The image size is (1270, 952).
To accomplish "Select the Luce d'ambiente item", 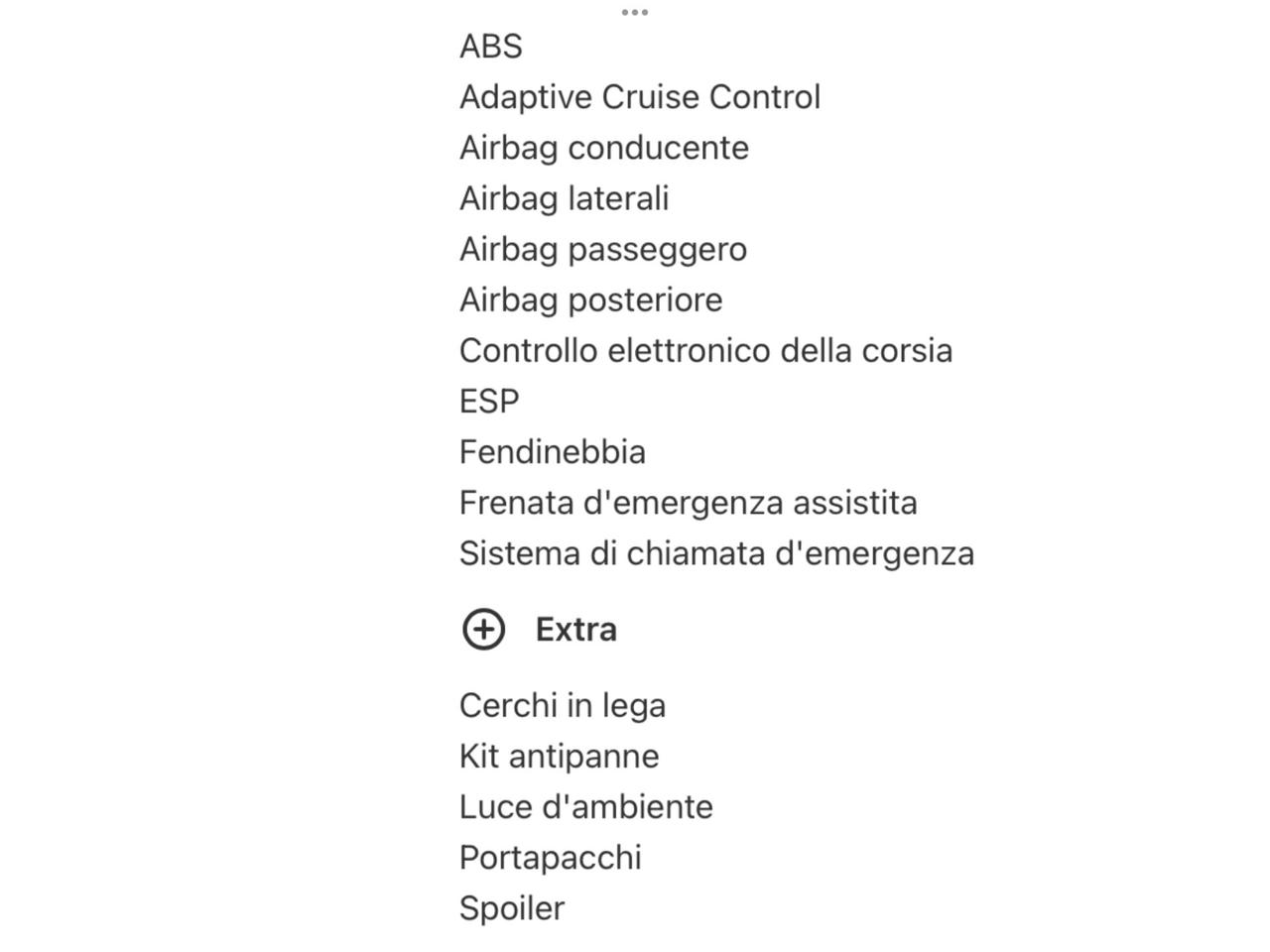I will point(585,806).
